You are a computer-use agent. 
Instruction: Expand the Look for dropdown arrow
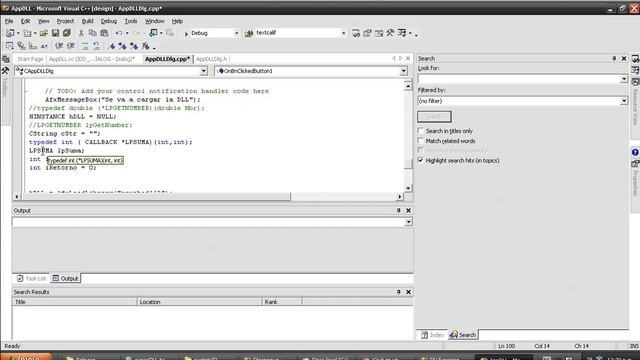624,79
